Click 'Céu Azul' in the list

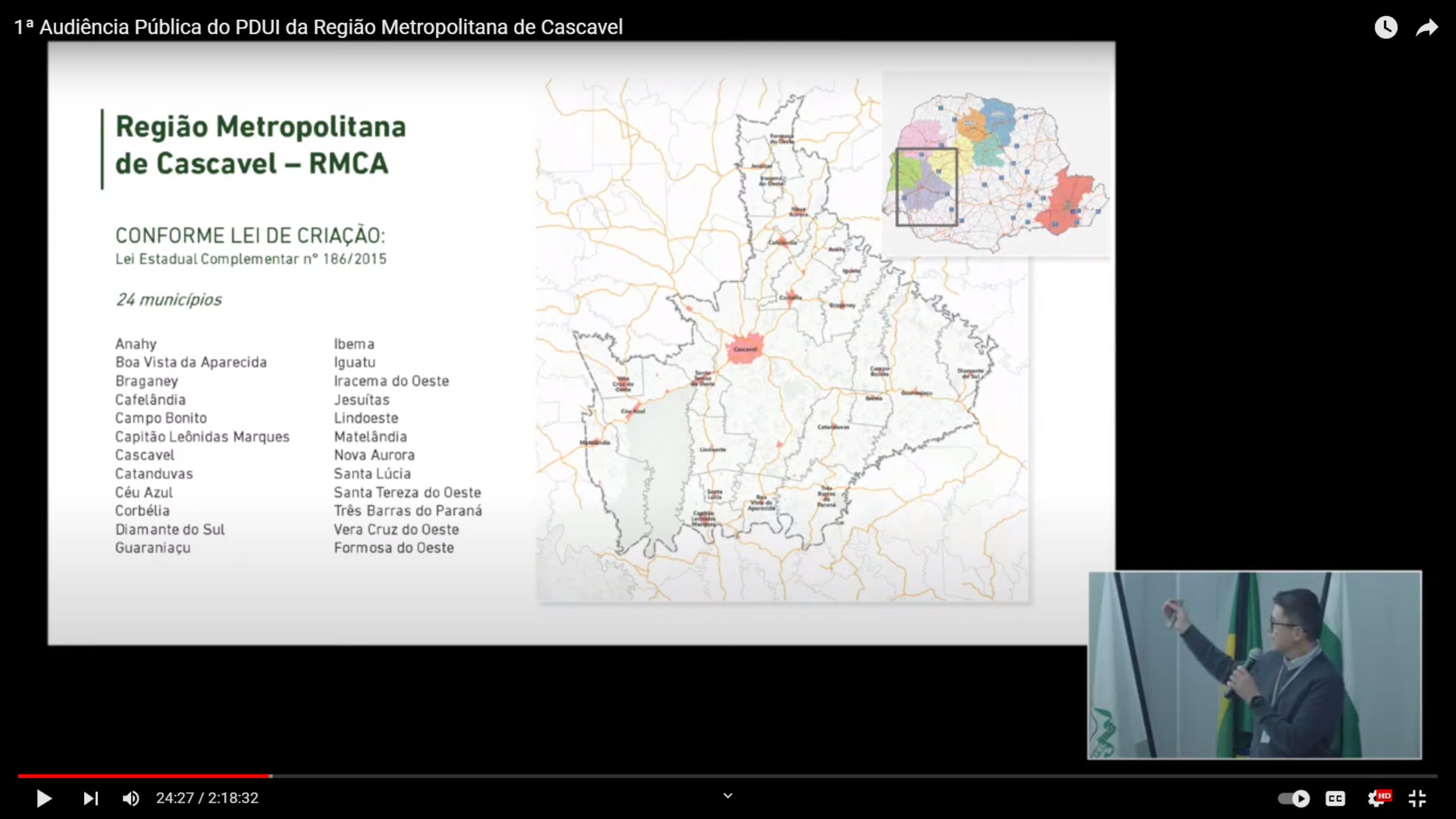pos(144,493)
